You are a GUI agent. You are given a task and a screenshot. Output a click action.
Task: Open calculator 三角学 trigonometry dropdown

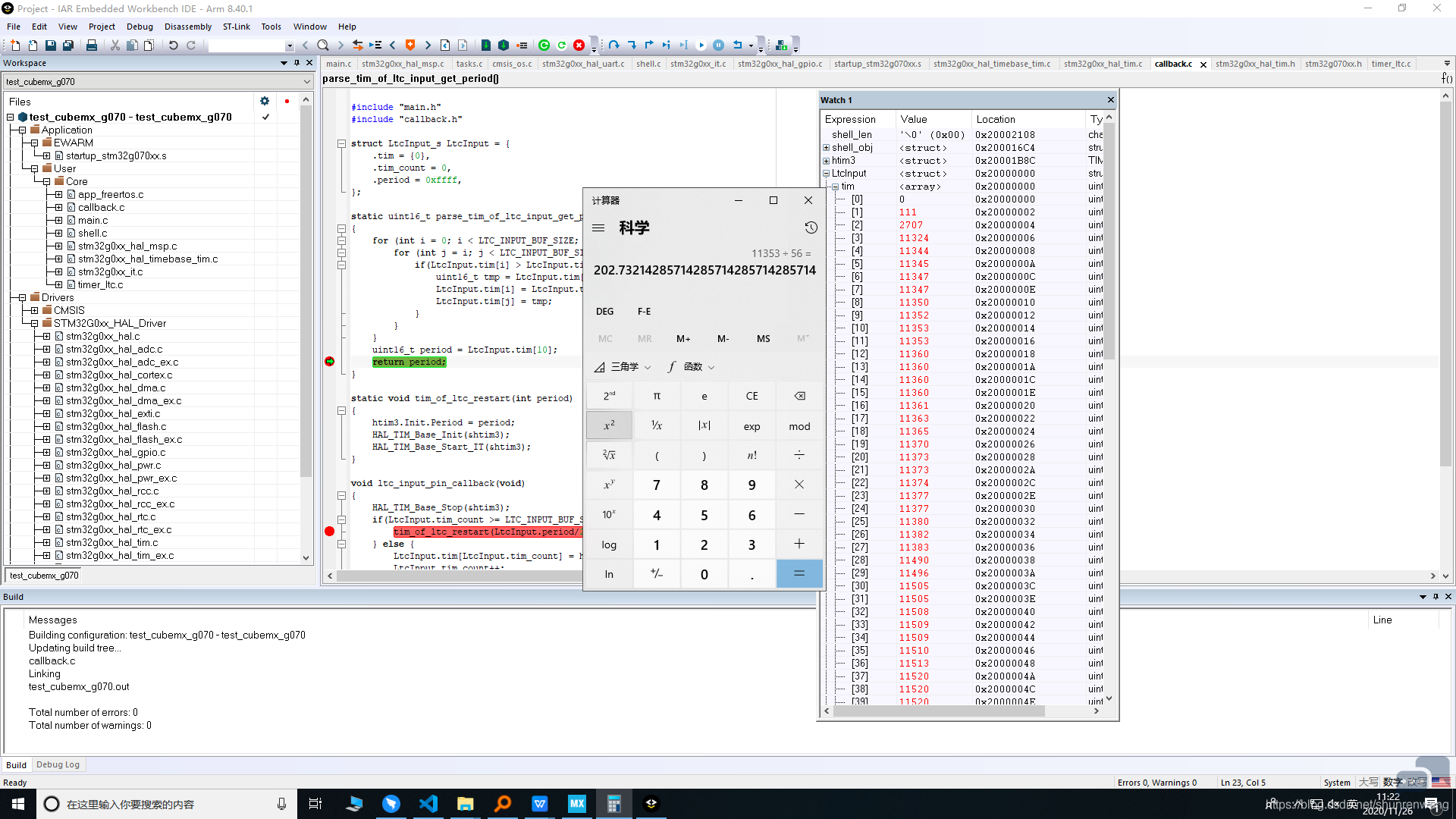pyautogui.click(x=623, y=367)
